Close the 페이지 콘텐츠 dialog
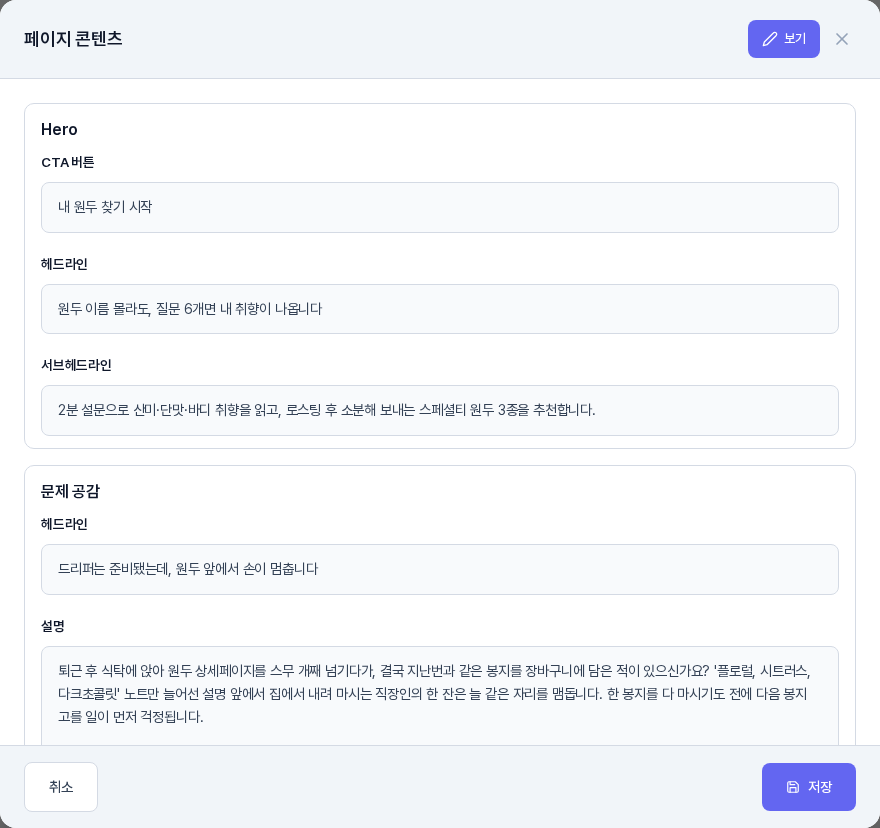 [841, 39]
